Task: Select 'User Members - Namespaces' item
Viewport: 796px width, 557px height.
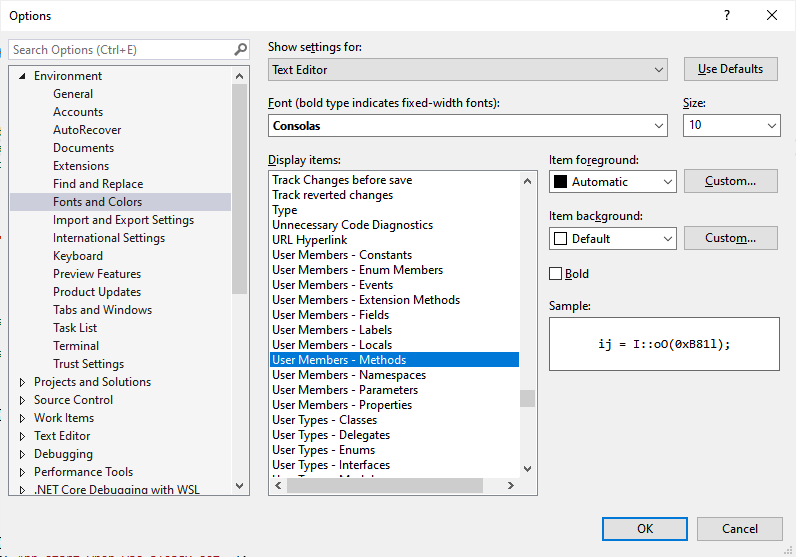Action: (394, 375)
